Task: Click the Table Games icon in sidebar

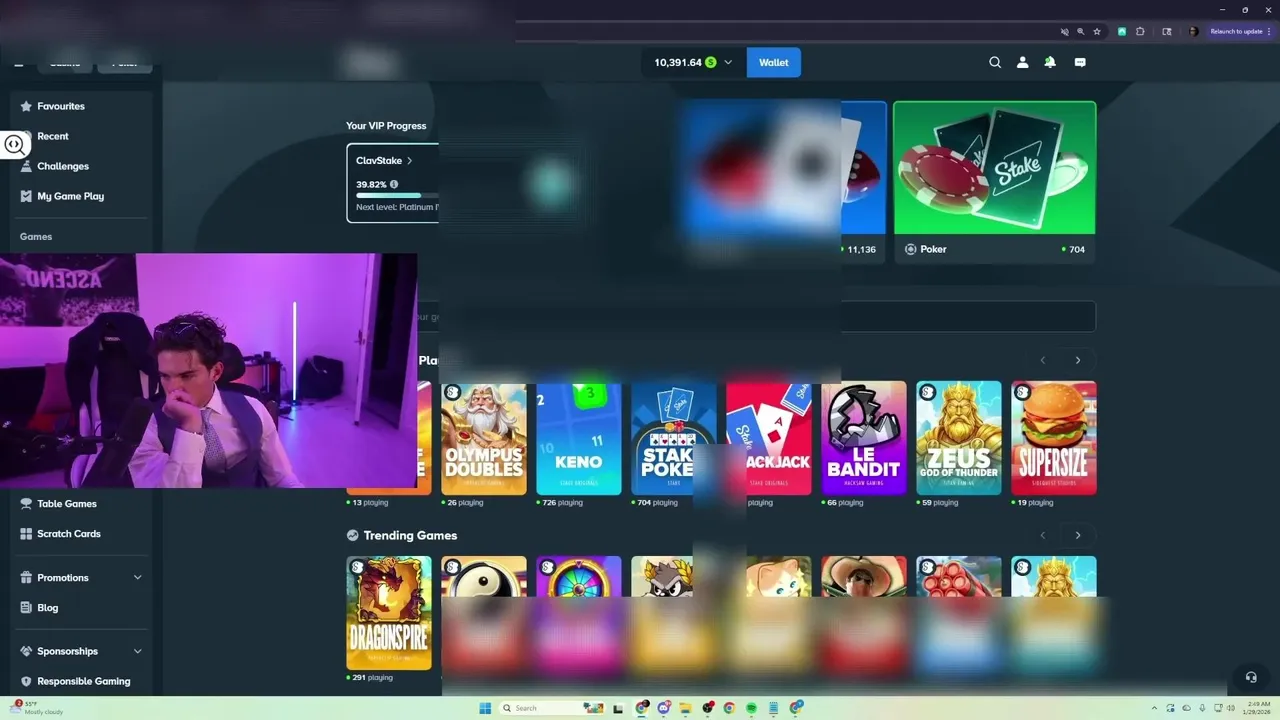Action: 27,504
